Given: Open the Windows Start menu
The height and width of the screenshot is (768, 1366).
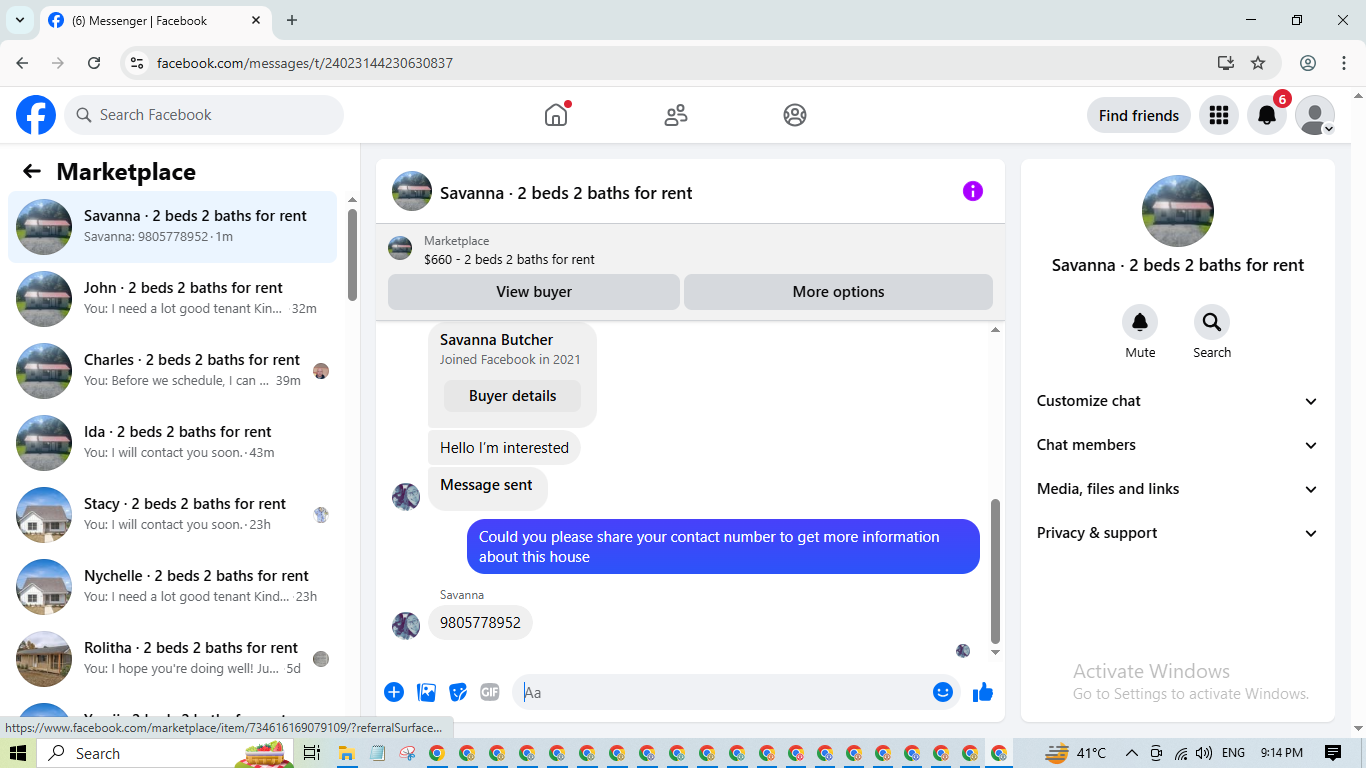Looking at the screenshot, I should (19, 753).
